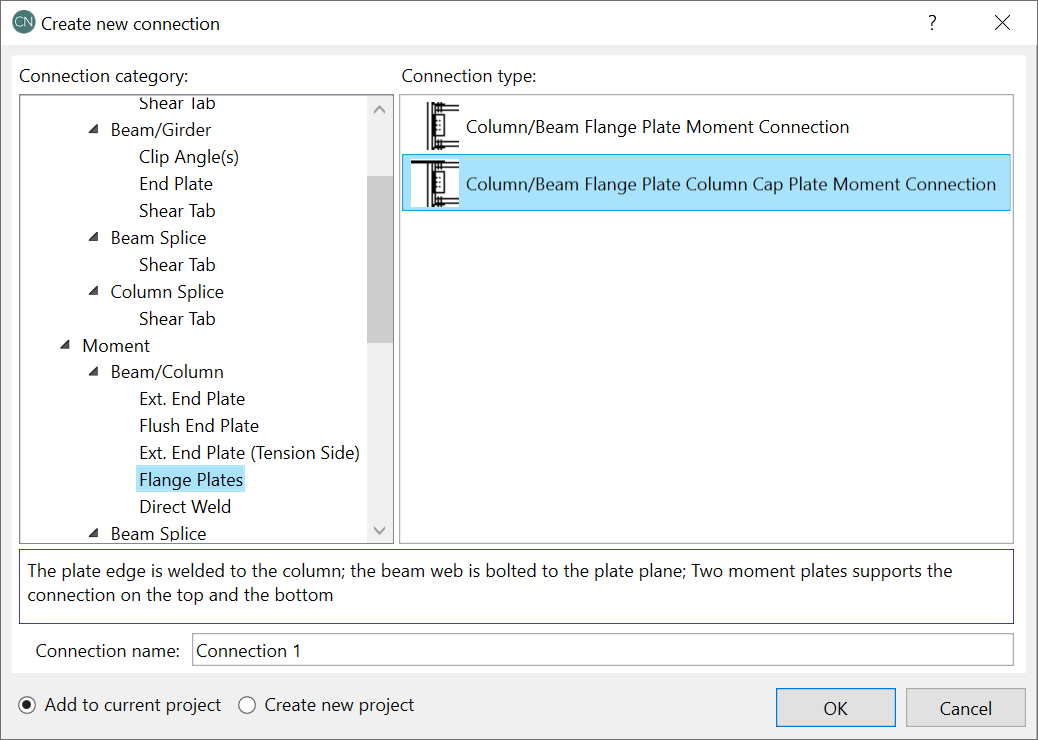Select Ext. End Plate (Tension Side) item

coord(249,453)
